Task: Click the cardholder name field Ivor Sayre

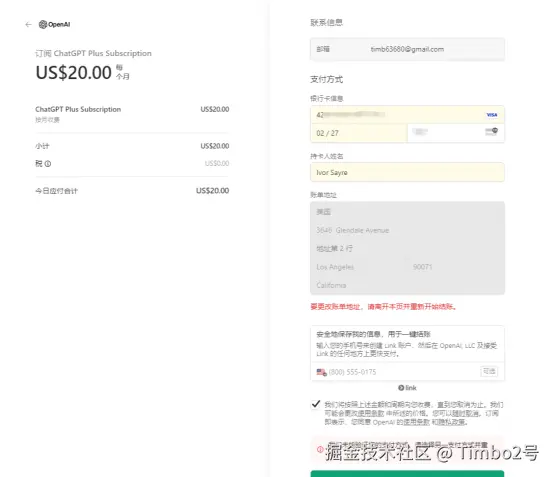Action: 407,172
